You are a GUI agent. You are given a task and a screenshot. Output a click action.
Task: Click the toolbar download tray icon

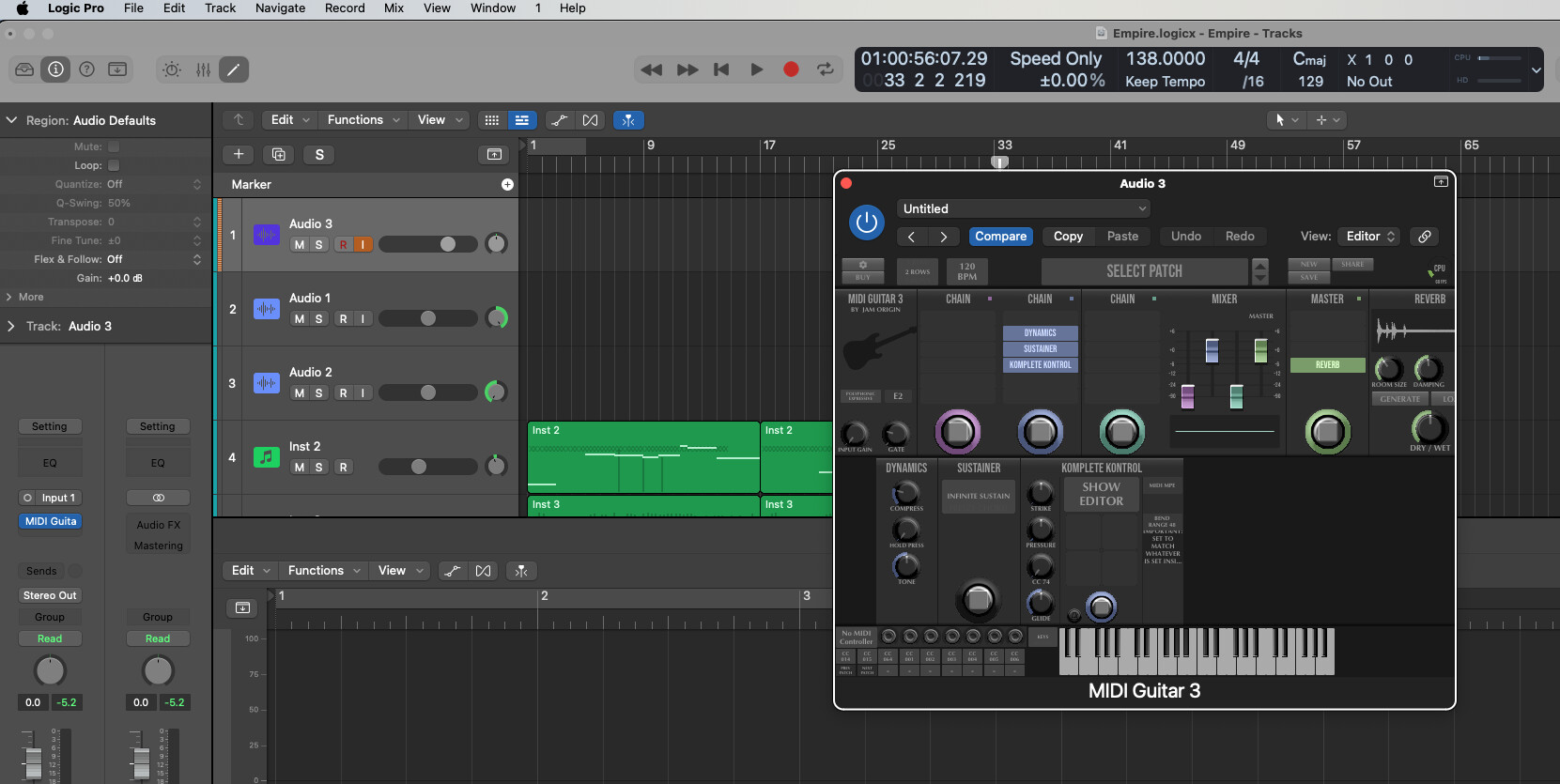point(117,69)
